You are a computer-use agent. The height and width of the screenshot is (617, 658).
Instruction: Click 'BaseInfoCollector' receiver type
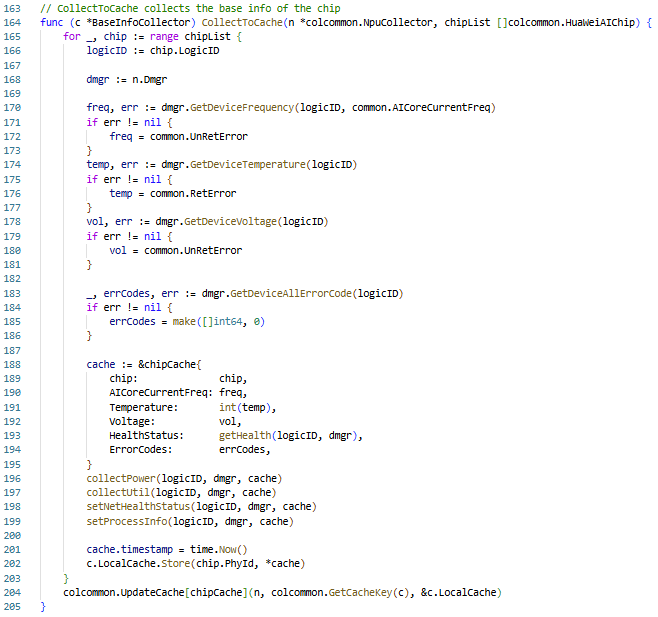(x=141, y=23)
